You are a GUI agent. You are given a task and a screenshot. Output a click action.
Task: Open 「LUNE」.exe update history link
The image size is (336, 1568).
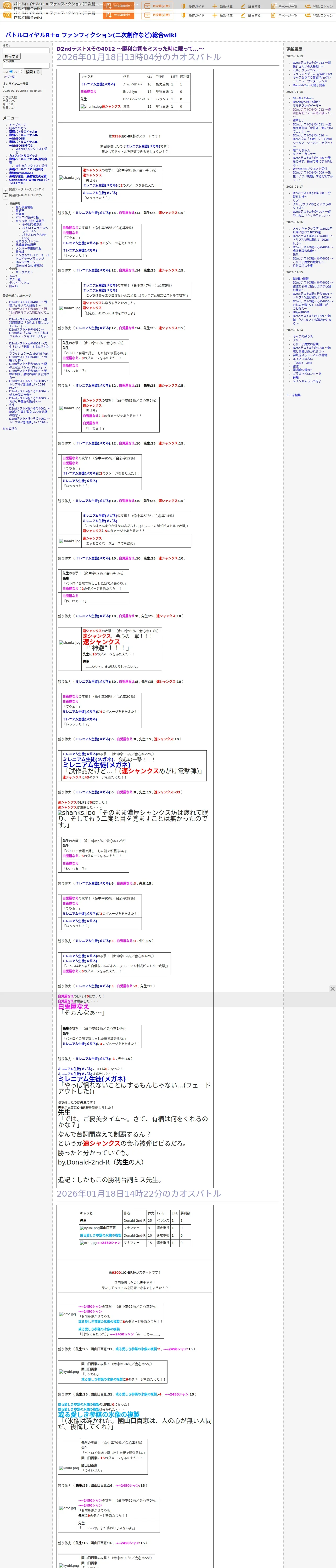coord(303,363)
